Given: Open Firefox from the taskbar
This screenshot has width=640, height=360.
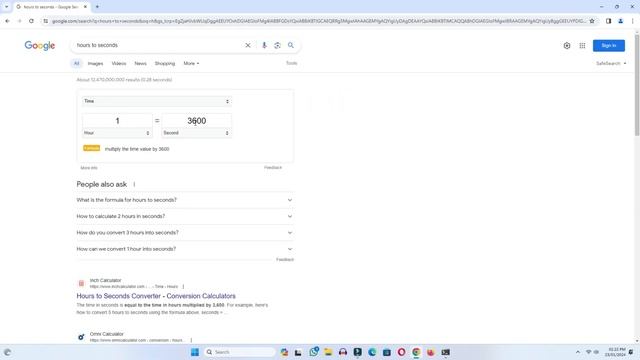Looking at the screenshot, I should (431, 352).
